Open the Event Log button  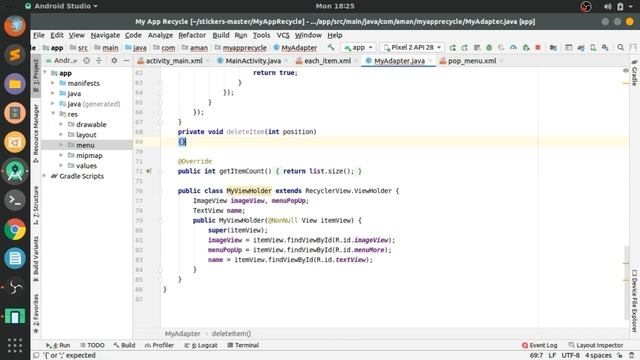coord(540,345)
